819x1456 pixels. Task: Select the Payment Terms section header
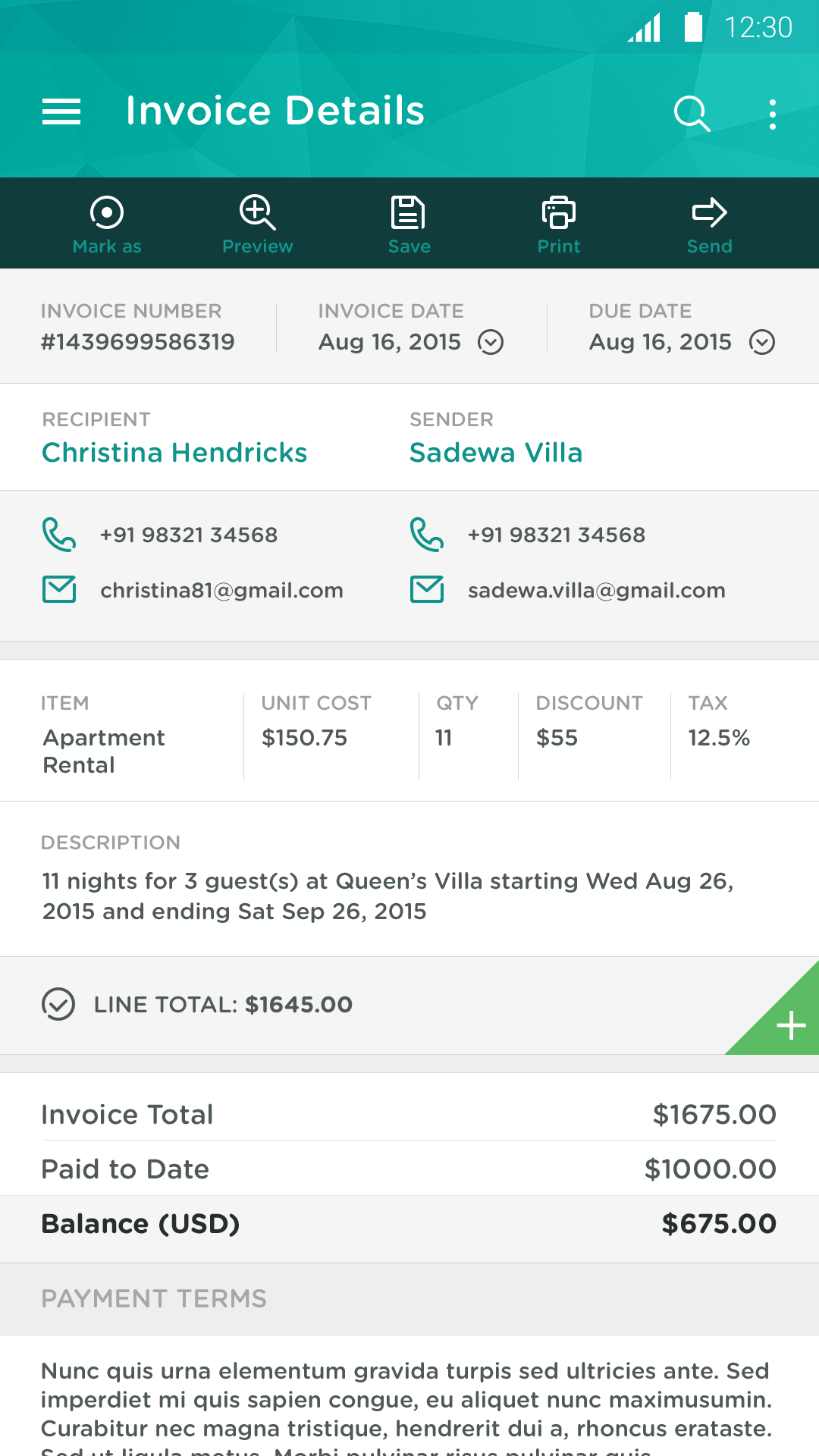[x=409, y=1299]
